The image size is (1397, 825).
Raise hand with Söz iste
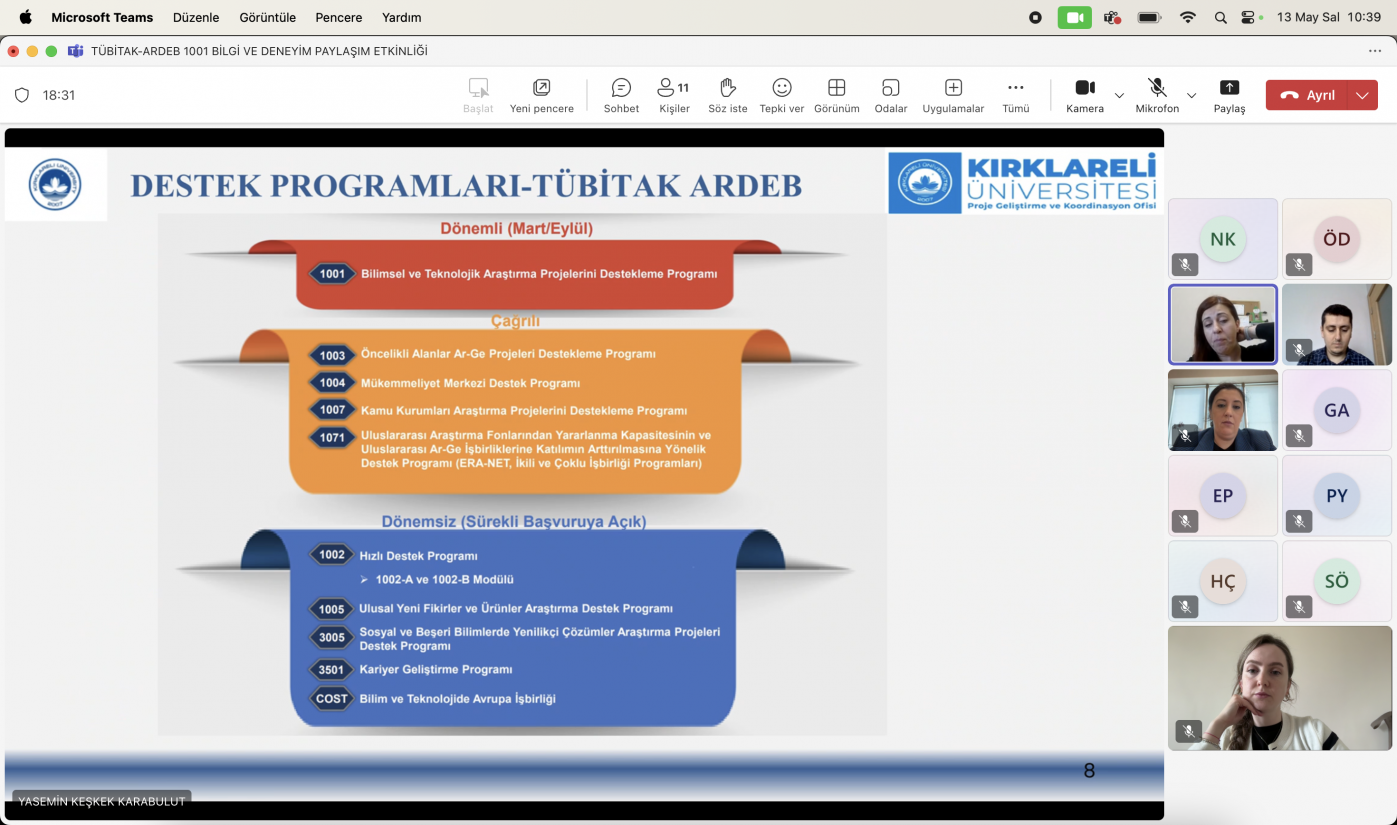[728, 95]
